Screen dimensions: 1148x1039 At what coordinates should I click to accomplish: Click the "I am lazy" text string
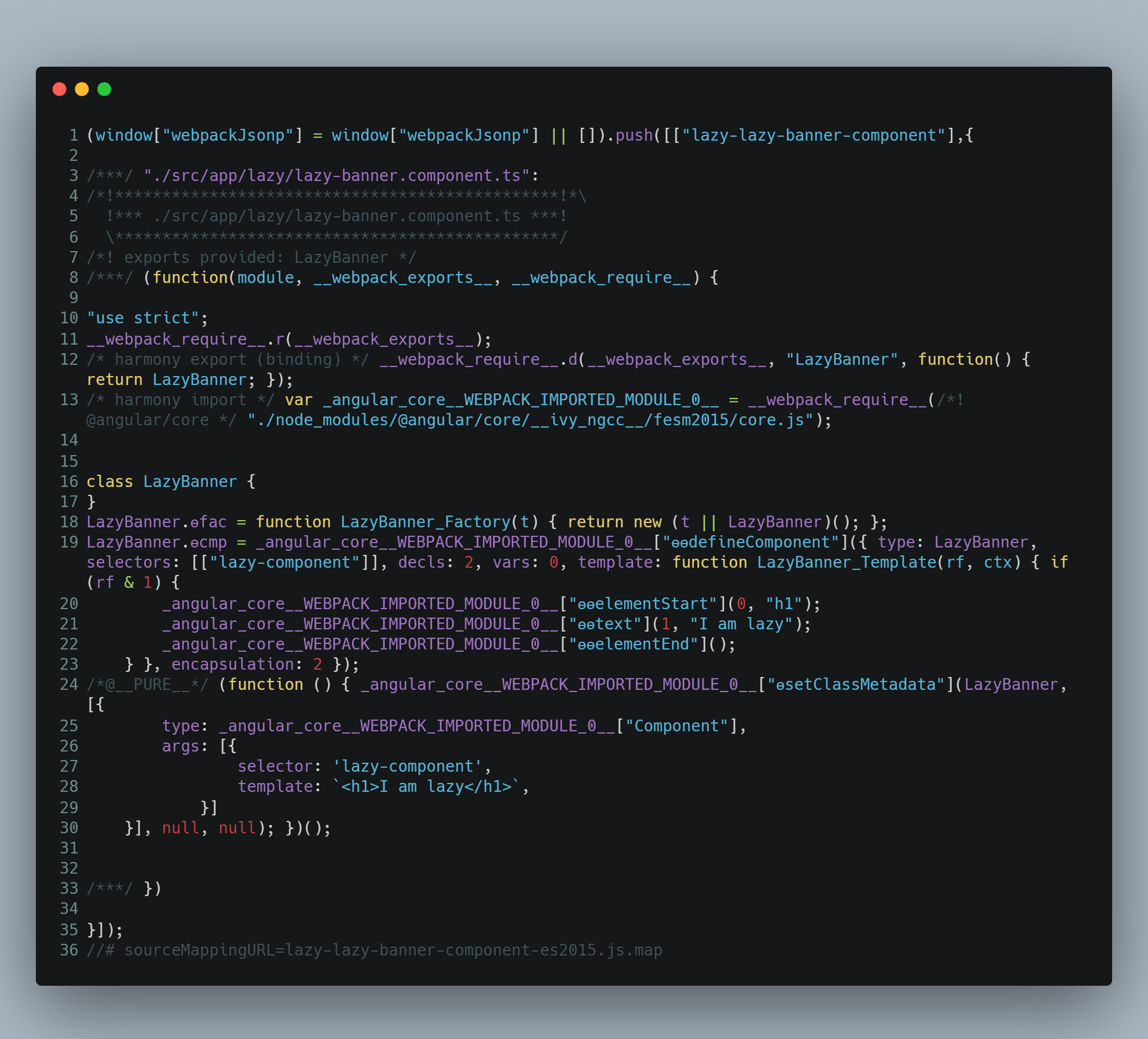pyautogui.click(x=742, y=624)
